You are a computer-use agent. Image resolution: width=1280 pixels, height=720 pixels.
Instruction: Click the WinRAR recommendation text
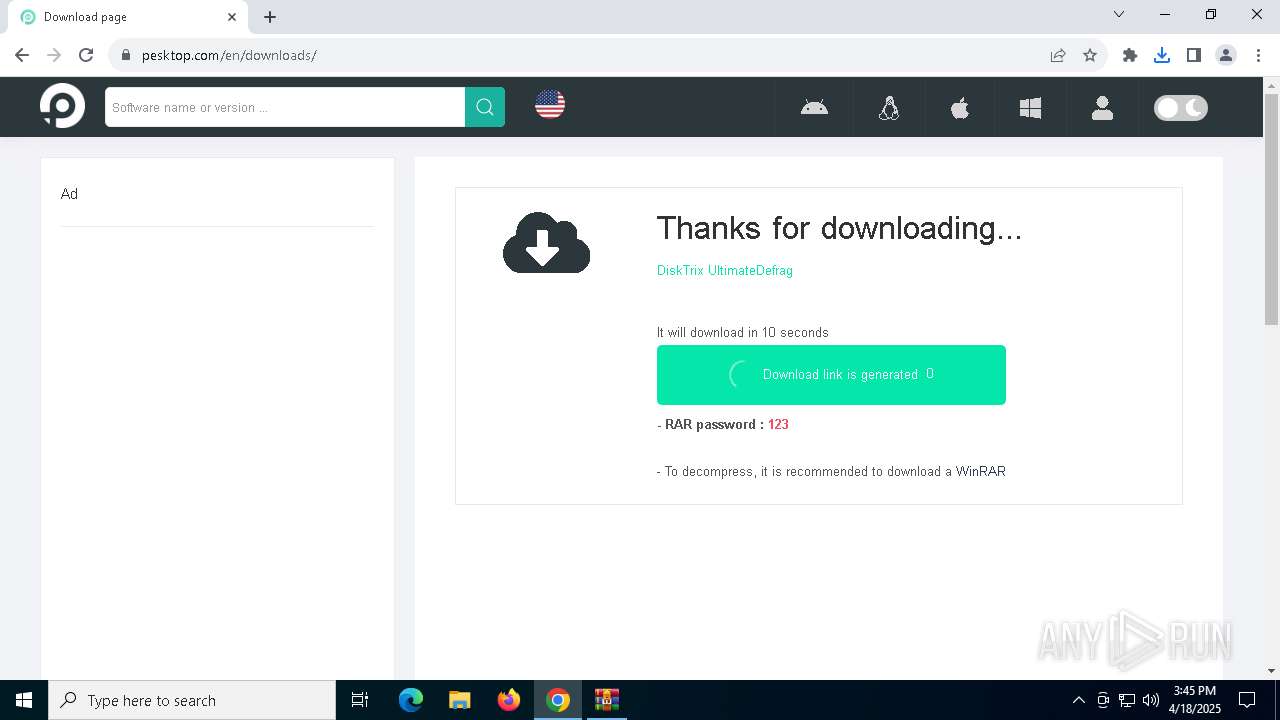click(831, 471)
